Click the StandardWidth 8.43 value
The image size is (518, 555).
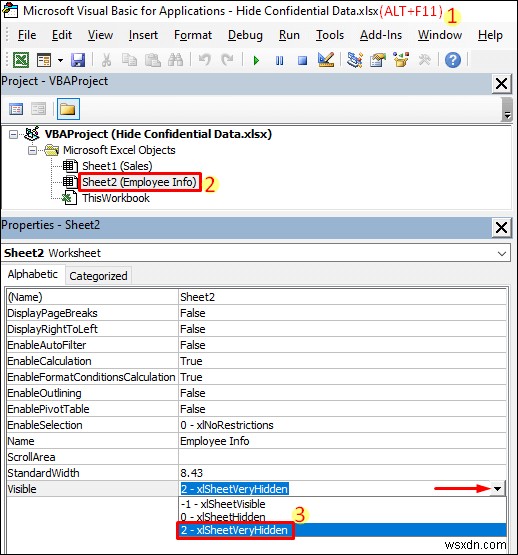point(342,473)
